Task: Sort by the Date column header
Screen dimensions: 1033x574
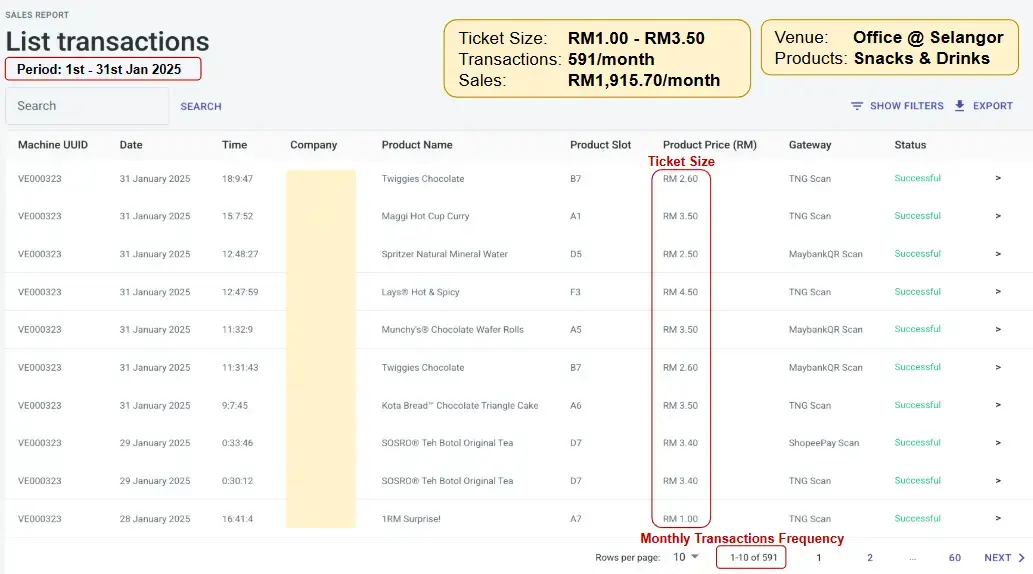Action: click(x=131, y=145)
